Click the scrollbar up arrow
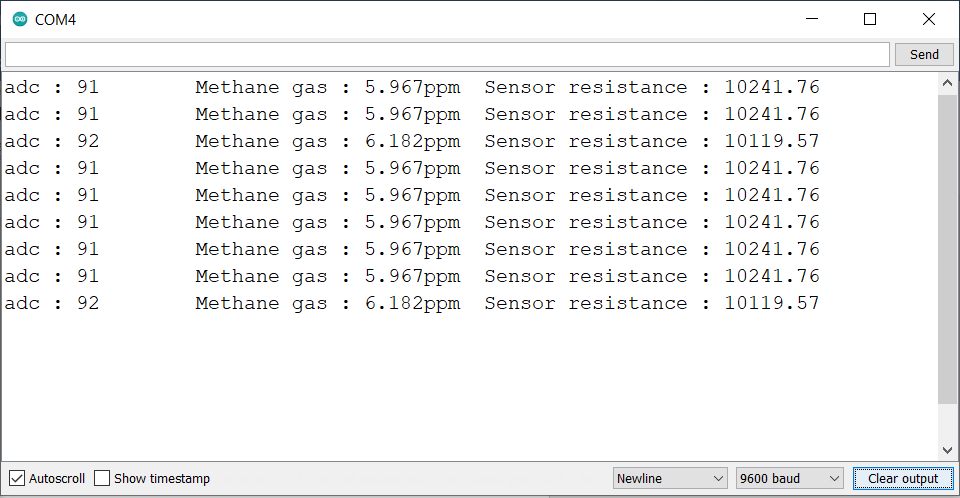The width and height of the screenshot is (960, 498). coord(947,83)
